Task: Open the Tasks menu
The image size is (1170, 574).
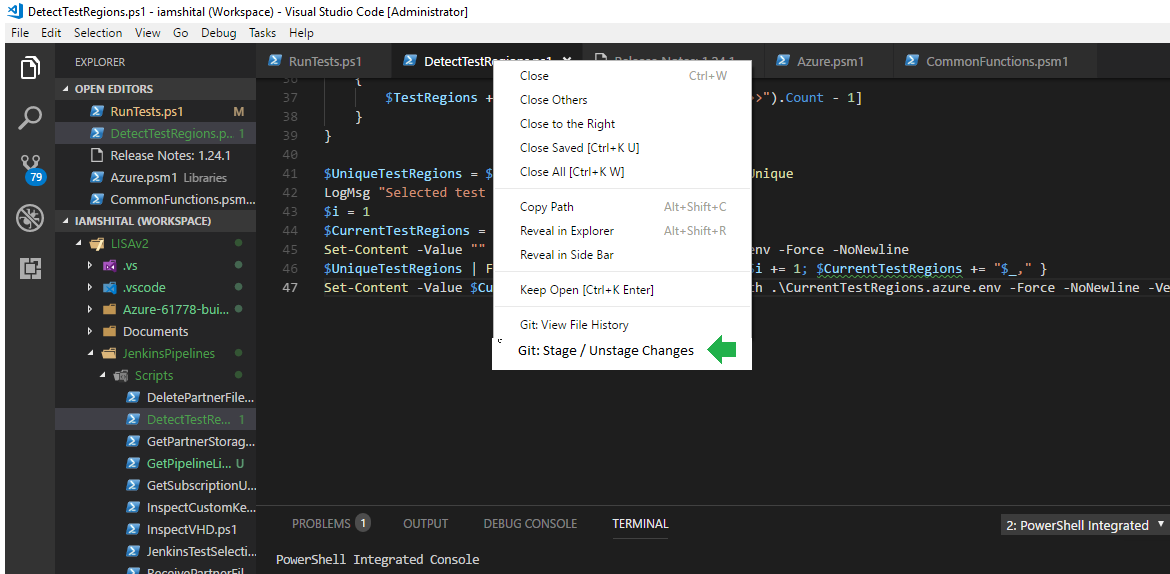Action: [x=263, y=33]
